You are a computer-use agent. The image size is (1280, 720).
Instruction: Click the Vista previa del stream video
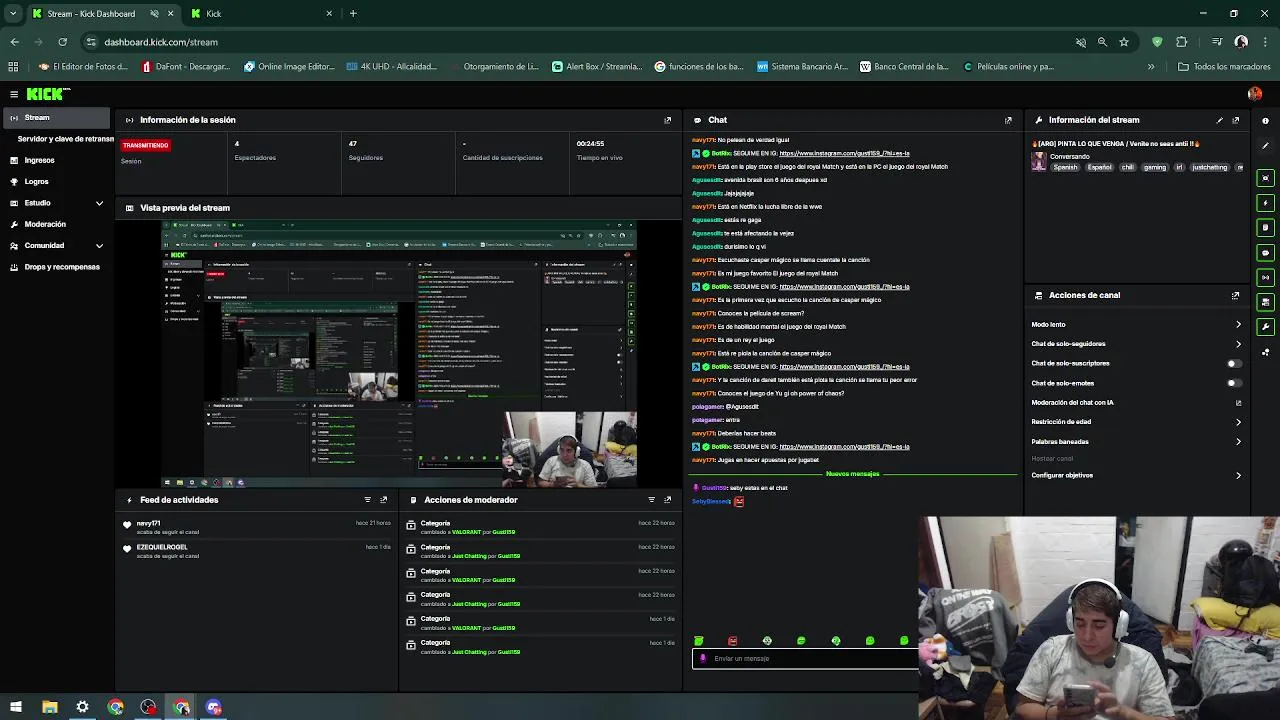coord(399,354)
